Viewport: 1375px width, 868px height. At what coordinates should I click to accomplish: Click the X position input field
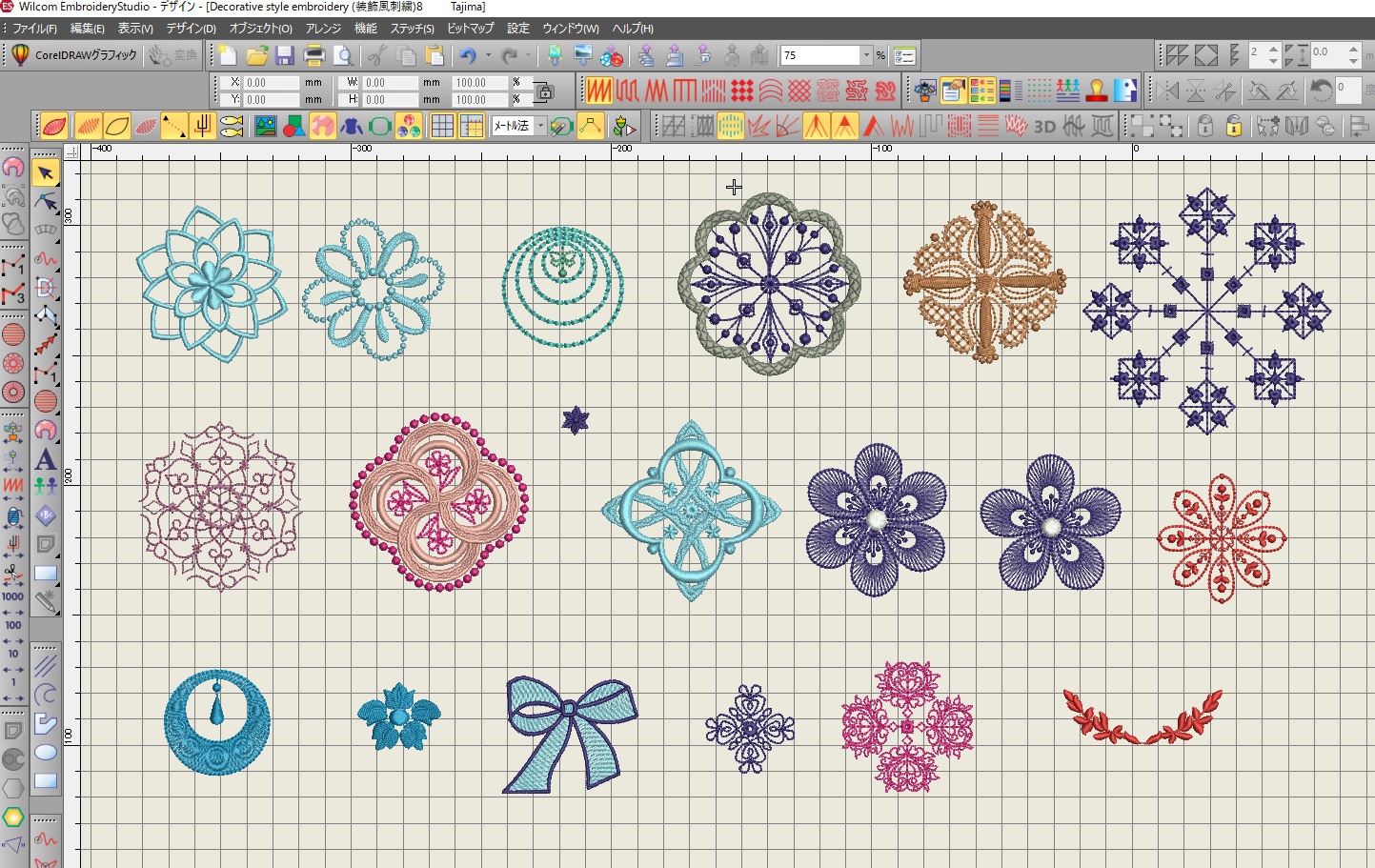point(272,83)
